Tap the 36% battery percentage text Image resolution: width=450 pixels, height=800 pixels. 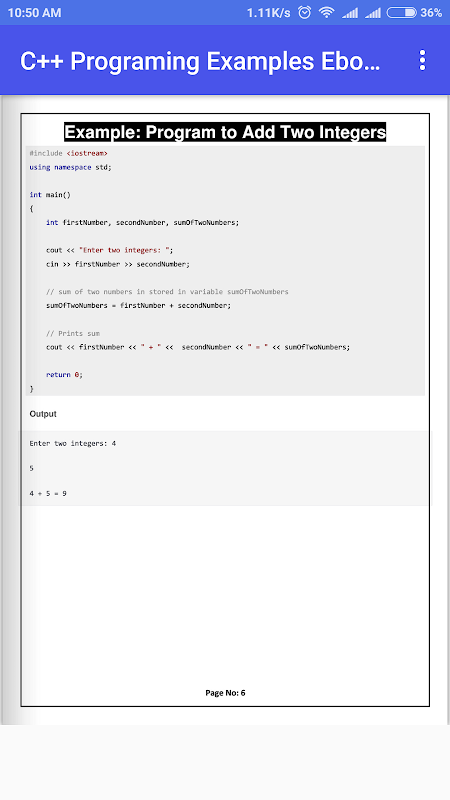tap(431, 13)
